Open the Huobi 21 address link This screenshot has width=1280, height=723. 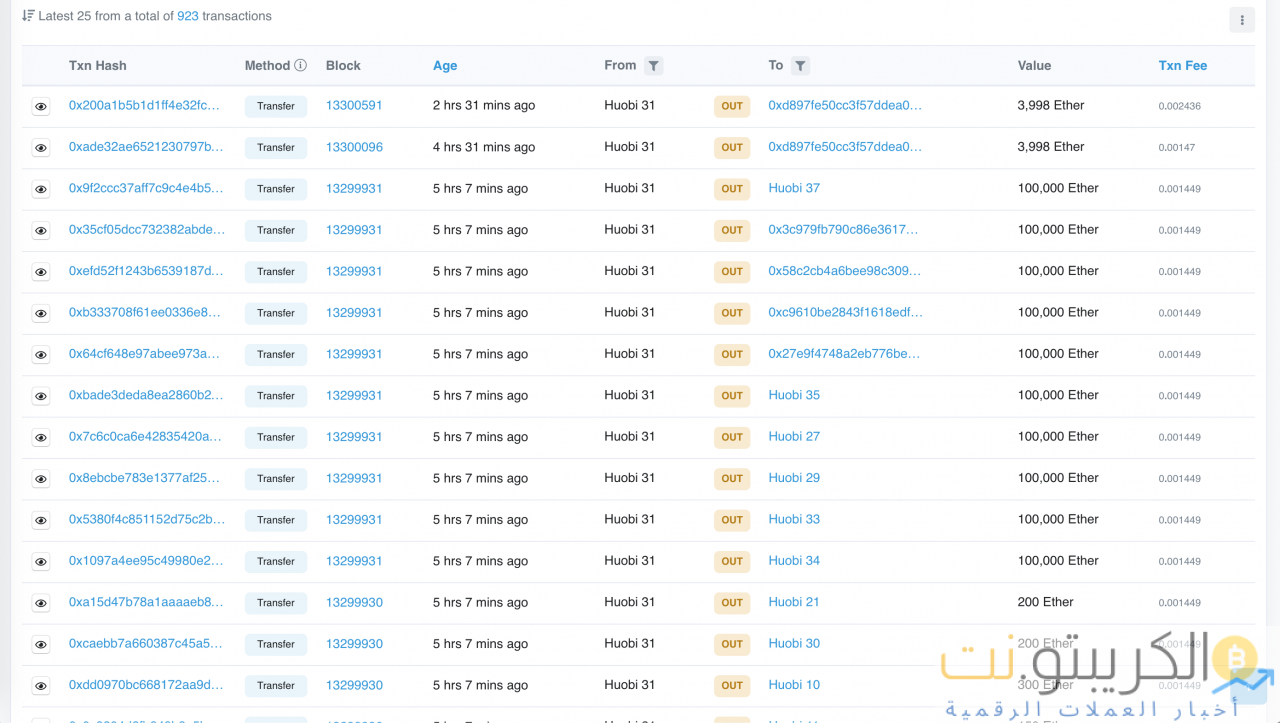click(794, 602)
